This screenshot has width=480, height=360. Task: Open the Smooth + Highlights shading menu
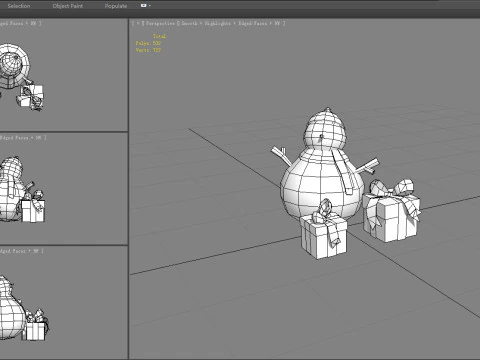tap(206, 23)
